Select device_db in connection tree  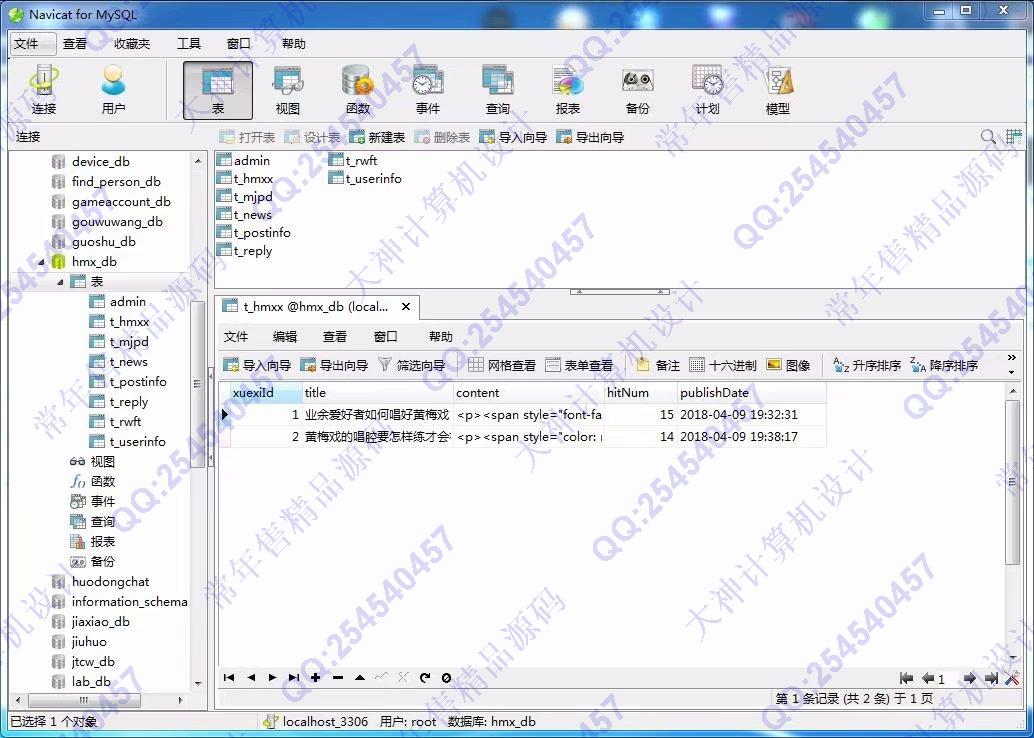point(100,162)
